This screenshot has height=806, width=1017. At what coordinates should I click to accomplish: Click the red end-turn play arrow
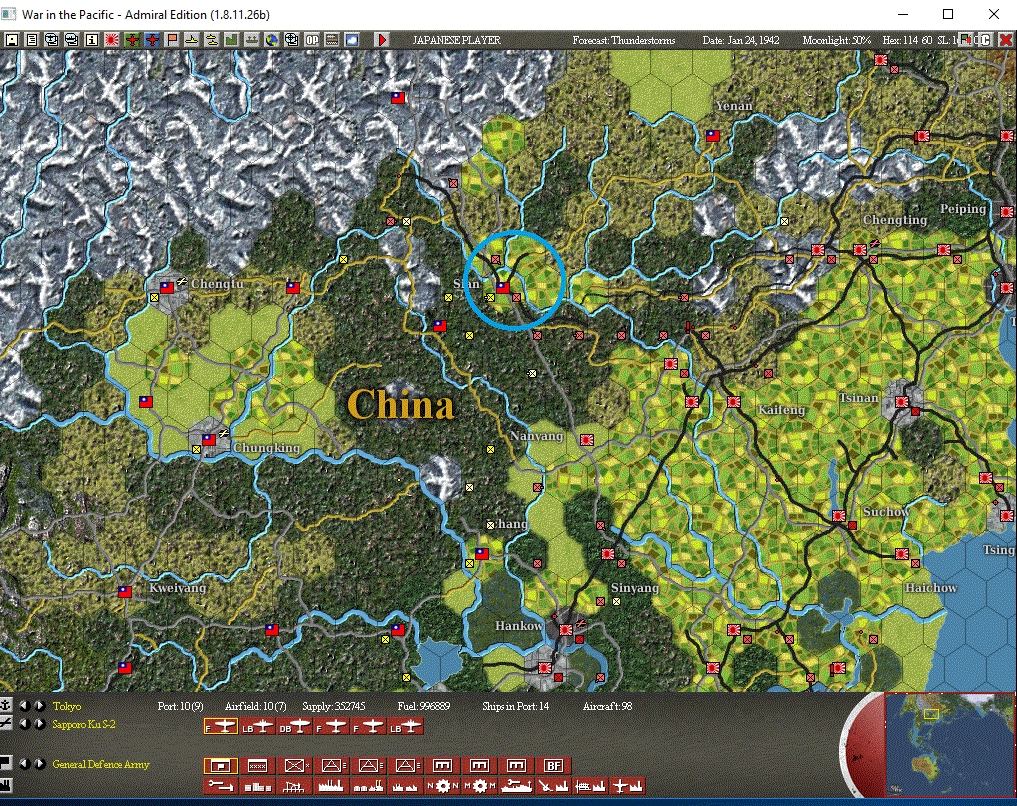(382, 40)
